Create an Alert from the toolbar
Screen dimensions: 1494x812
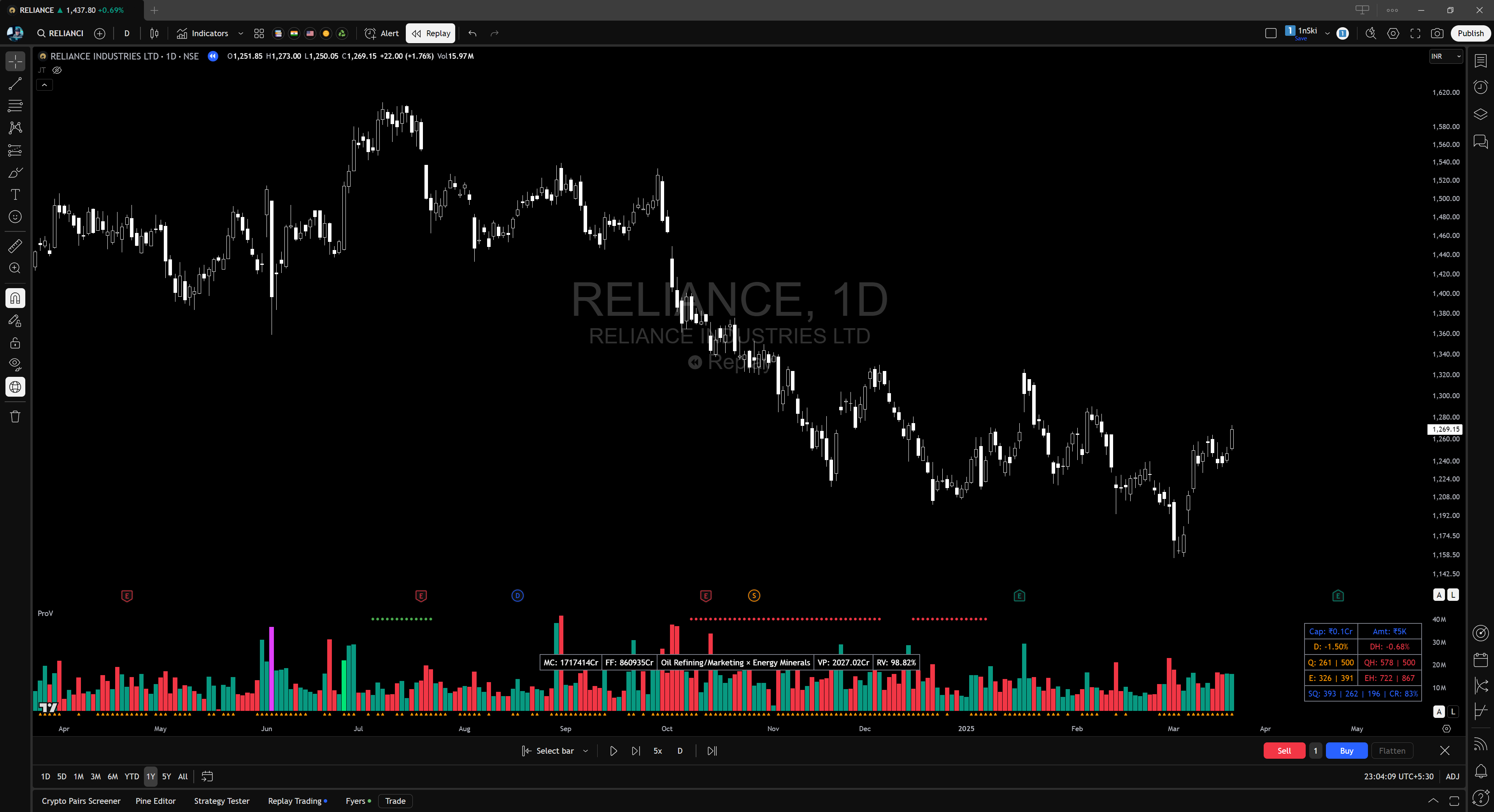(x=382, y=33)
